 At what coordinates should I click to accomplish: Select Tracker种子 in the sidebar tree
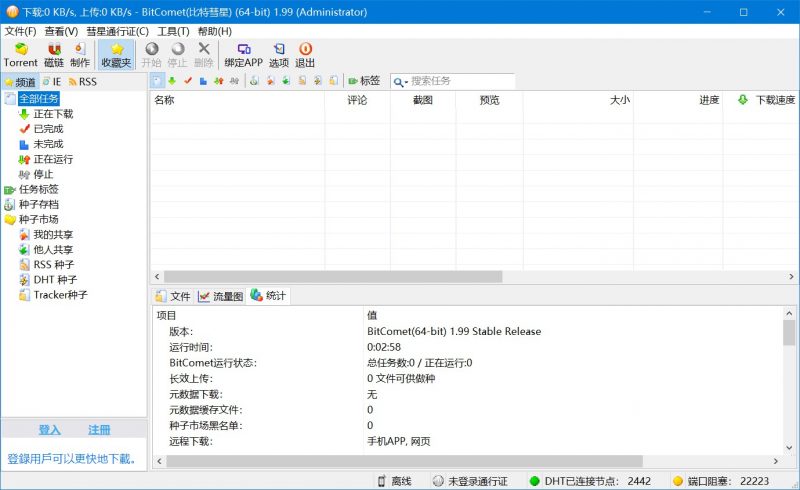pos(60,295)
